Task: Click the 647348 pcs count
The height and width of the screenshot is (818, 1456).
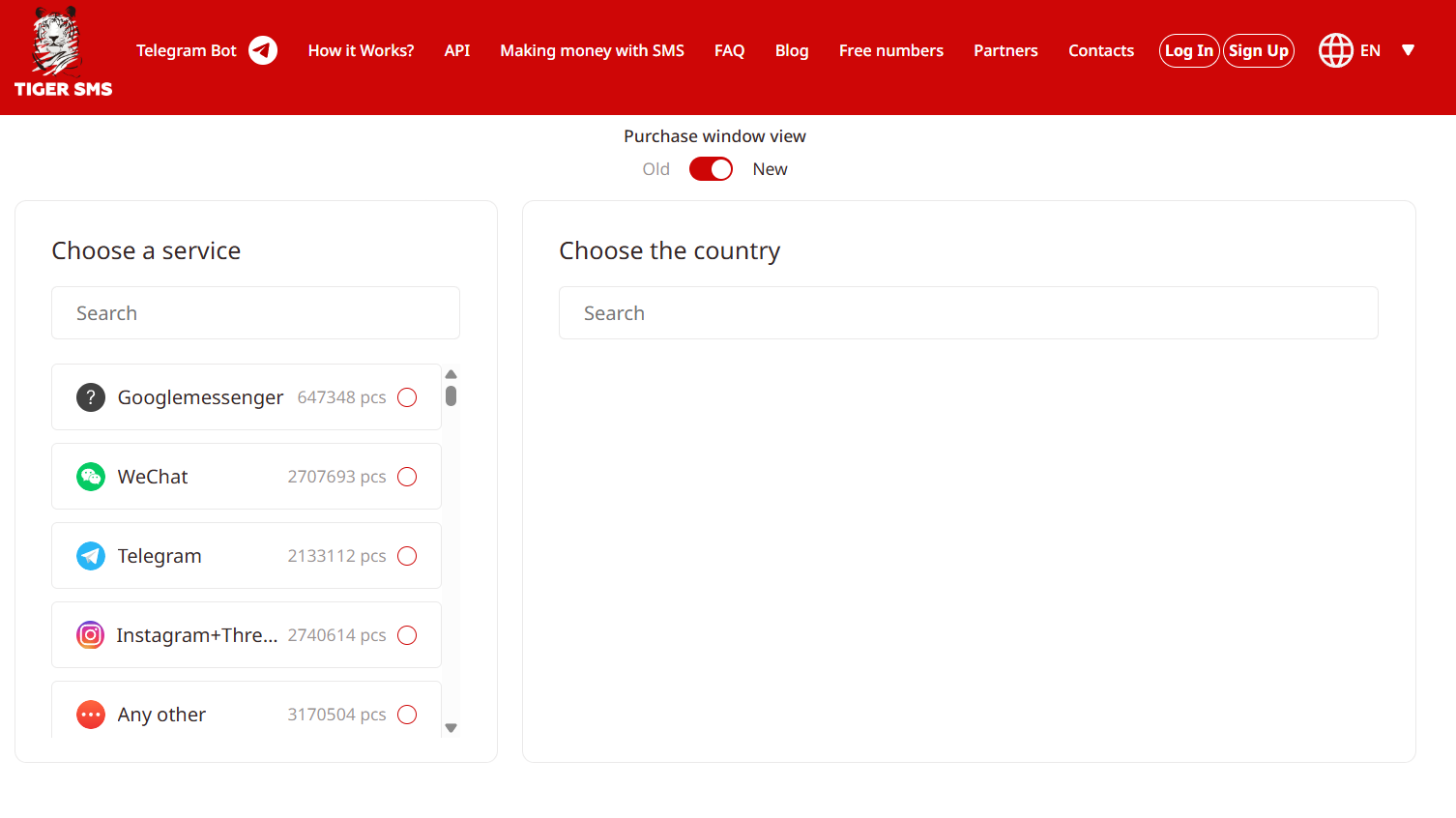Action: click(x=341, y=397)
